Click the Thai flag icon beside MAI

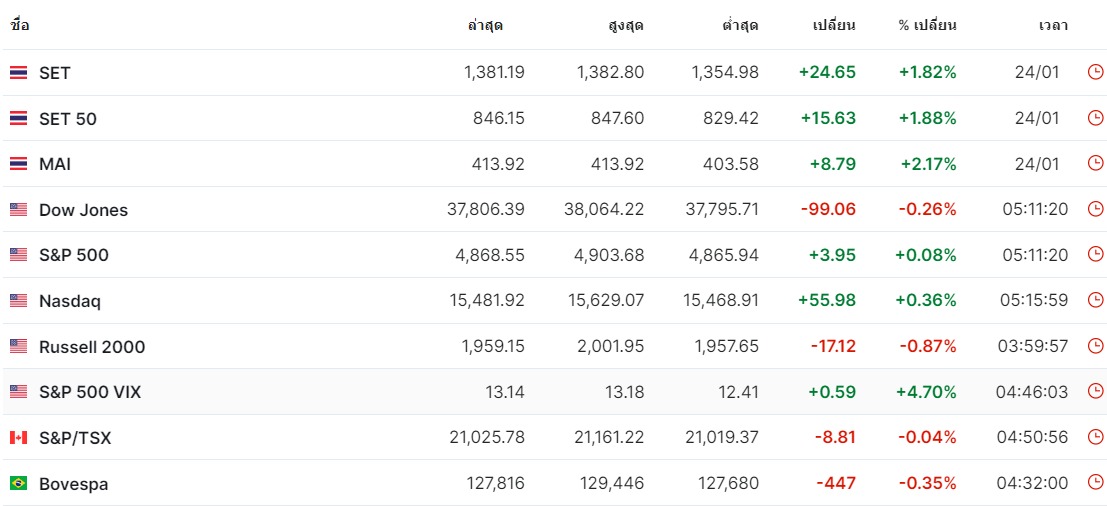pyautogui.click(x=18, y=164)
